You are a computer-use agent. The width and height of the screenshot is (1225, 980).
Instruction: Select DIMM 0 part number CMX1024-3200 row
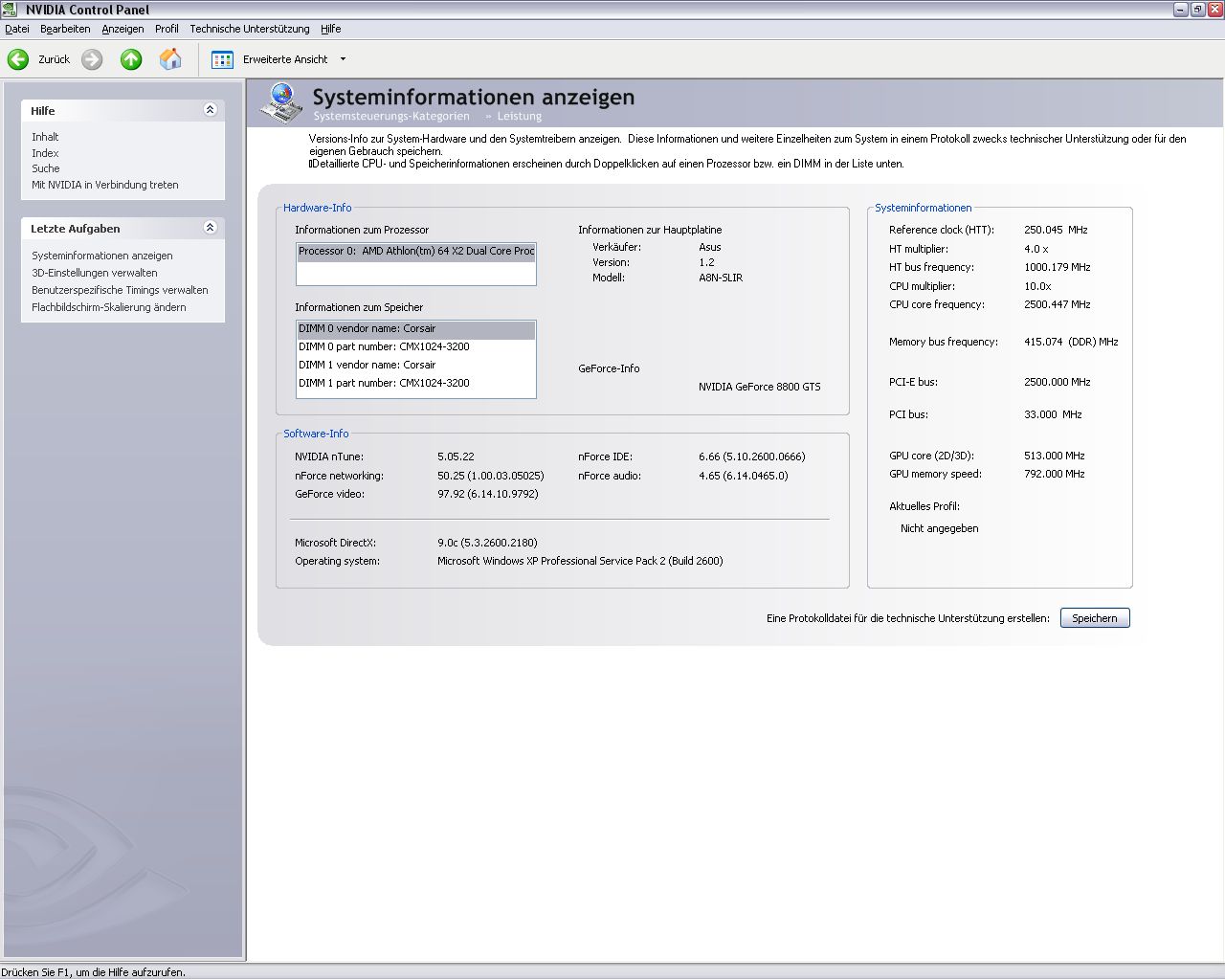coord(416,346)
